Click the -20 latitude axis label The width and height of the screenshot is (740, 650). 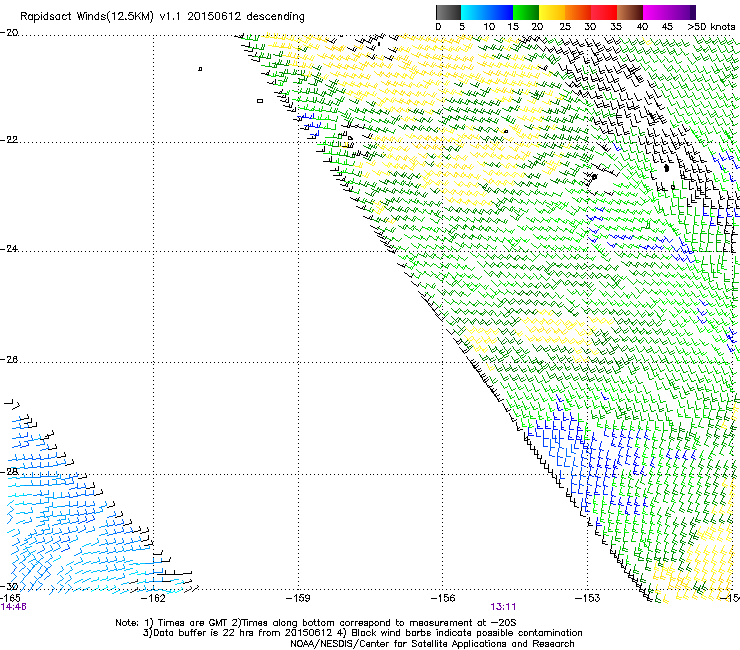click(x=9, y=33)
